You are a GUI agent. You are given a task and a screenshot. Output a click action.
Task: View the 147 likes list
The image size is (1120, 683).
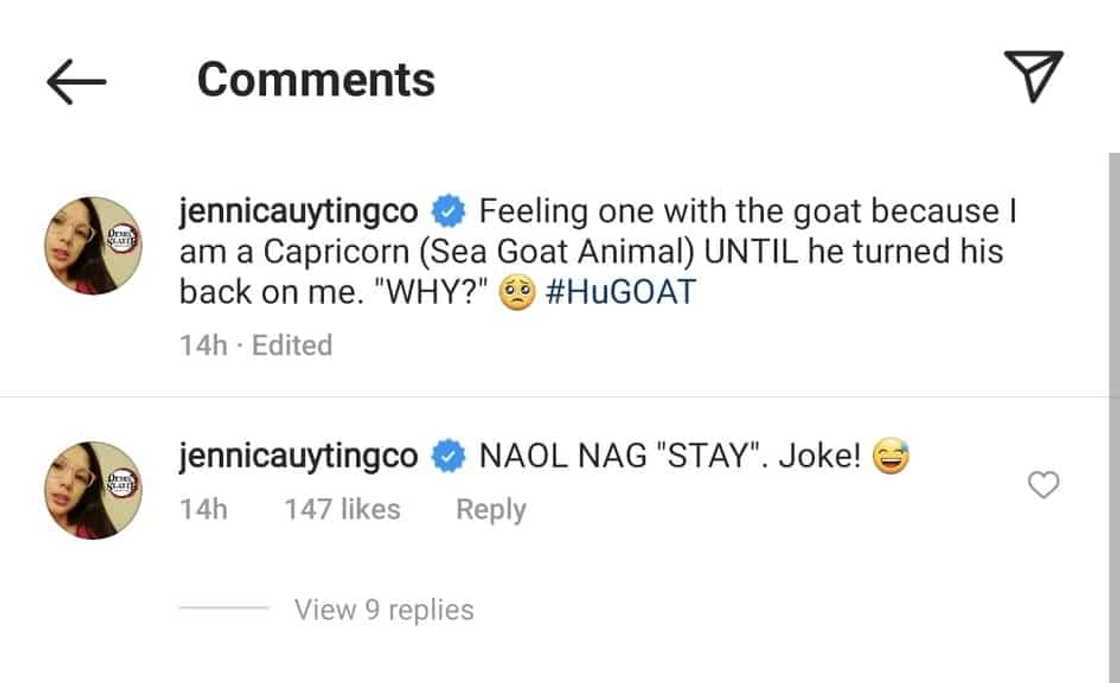coord(342,510)
